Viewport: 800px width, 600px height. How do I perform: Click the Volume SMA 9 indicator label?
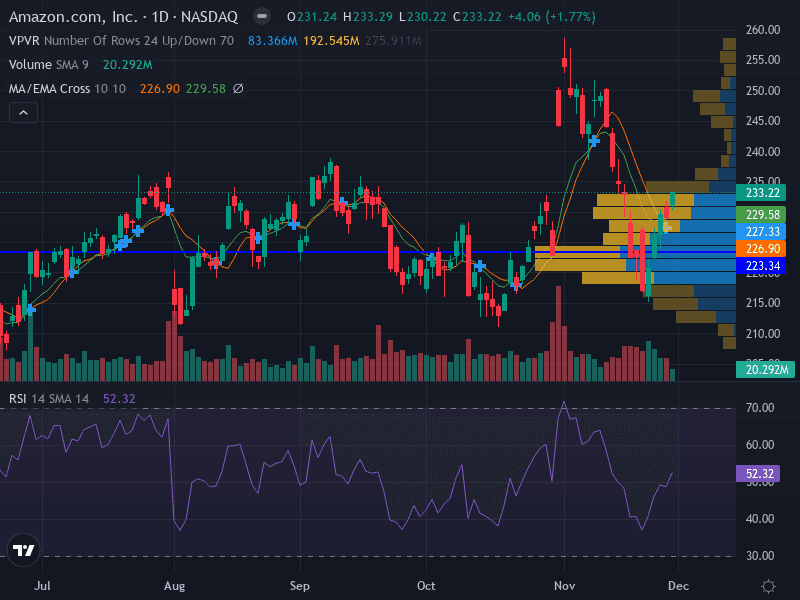pyautogui.click(x=48, y=64)
